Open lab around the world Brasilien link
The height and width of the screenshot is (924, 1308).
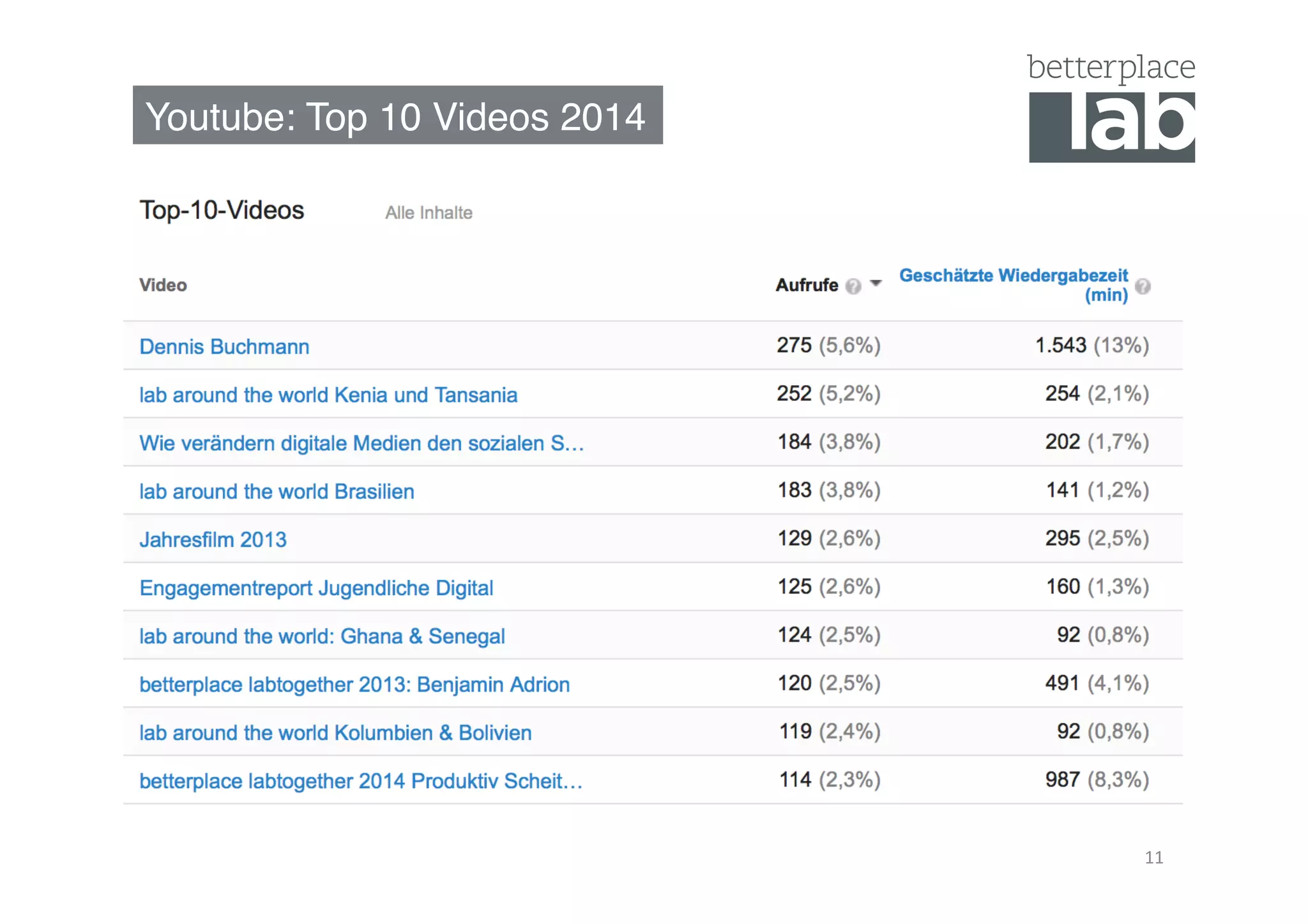277,491
